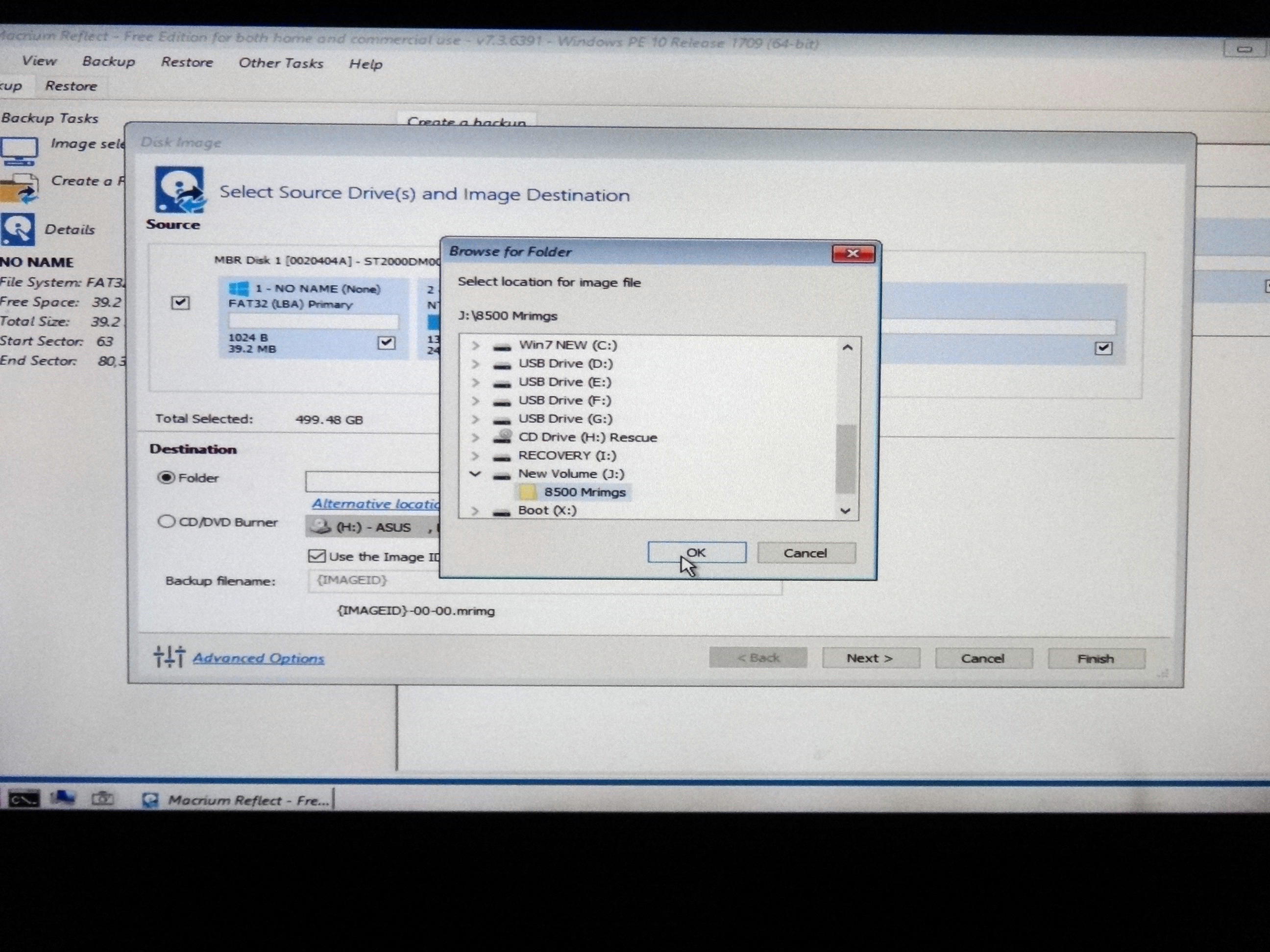This screenshot has height=952, width=1270.
Task: Collapse New Volume (J:) node
Action: (x=475, y=474)
